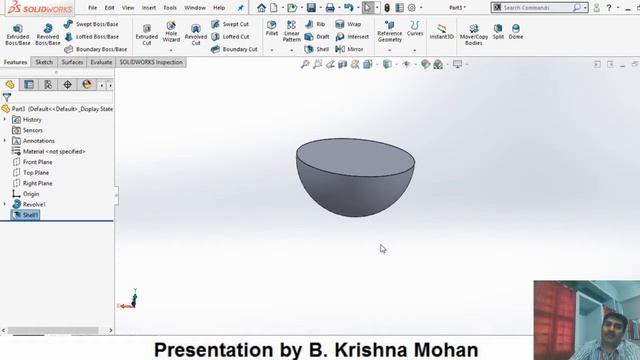Image resolution: width=640 pixels, height=360 pixels.
Task: Toggle Instant3D mode
Action: pos(441,31)
